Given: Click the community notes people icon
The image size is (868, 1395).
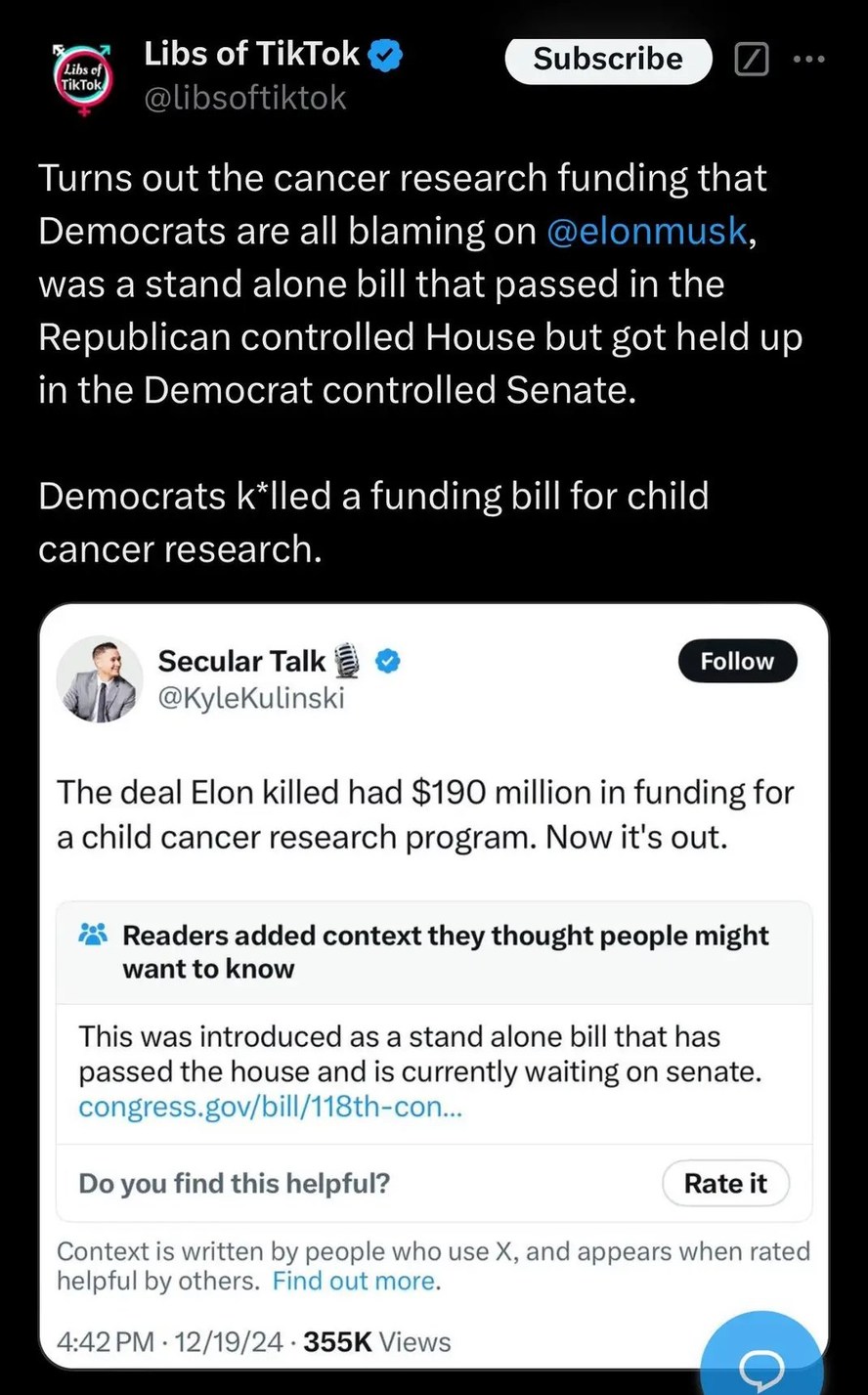Looking at the screenshot, I should pos(93,936).
